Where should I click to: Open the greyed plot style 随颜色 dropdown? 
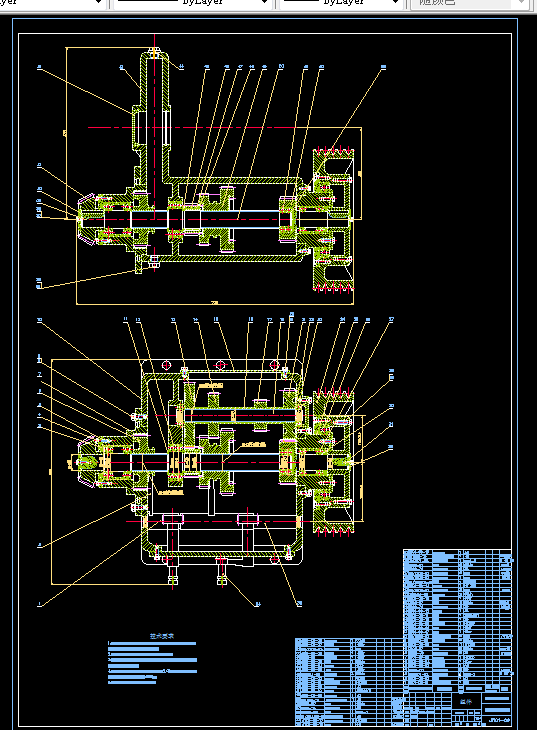[469, 4]
